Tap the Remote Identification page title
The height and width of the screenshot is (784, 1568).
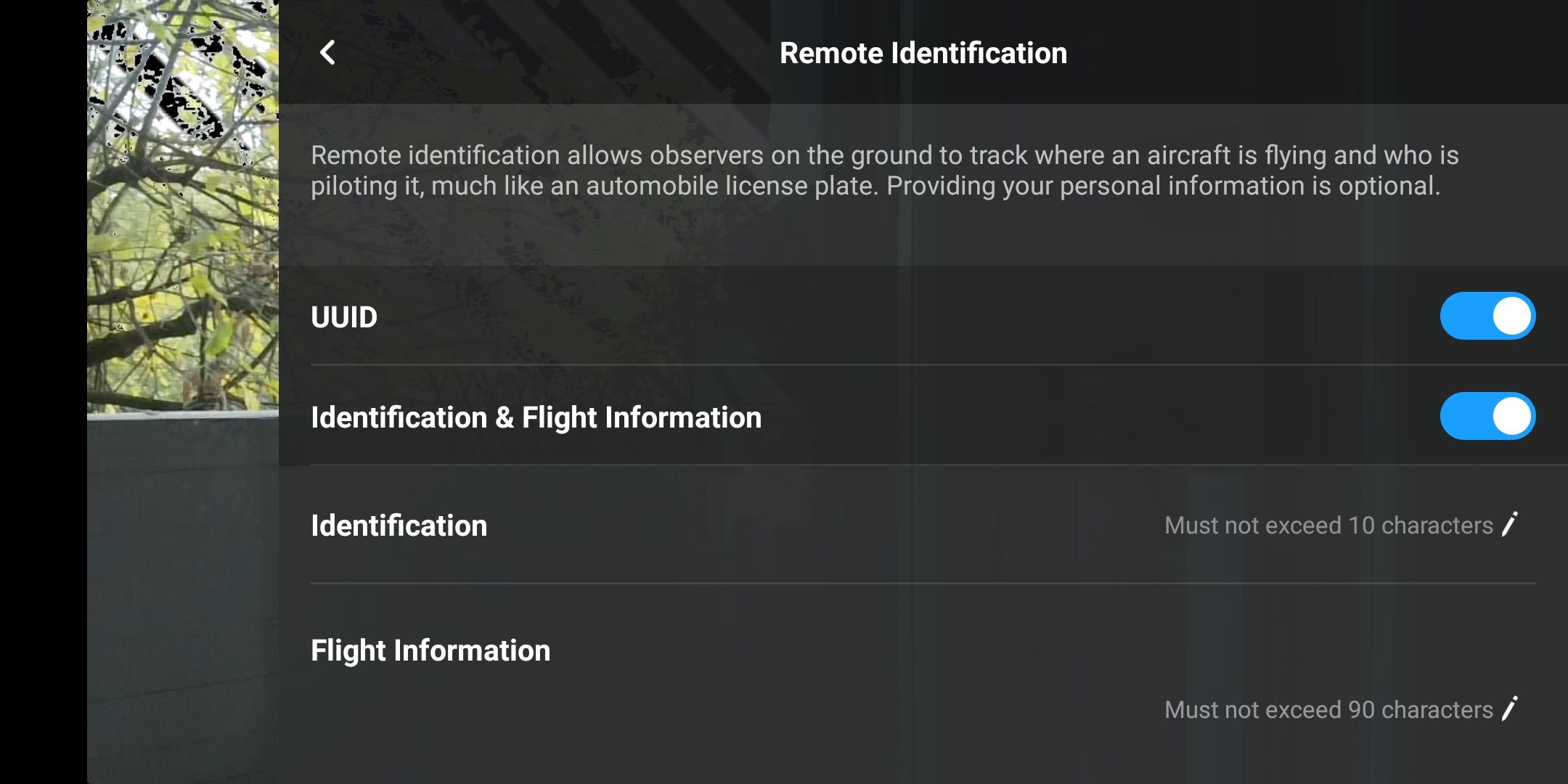click(x=923, y=53)
